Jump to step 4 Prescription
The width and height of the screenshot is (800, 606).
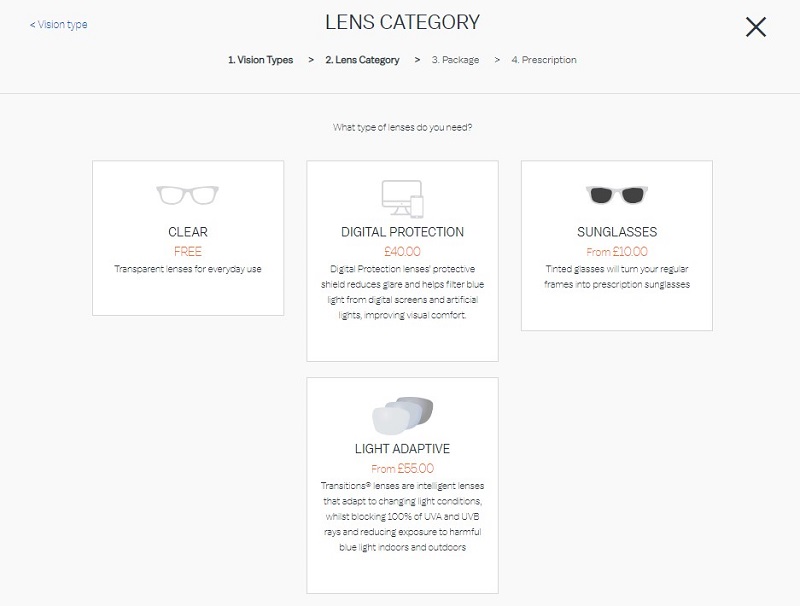544,60
